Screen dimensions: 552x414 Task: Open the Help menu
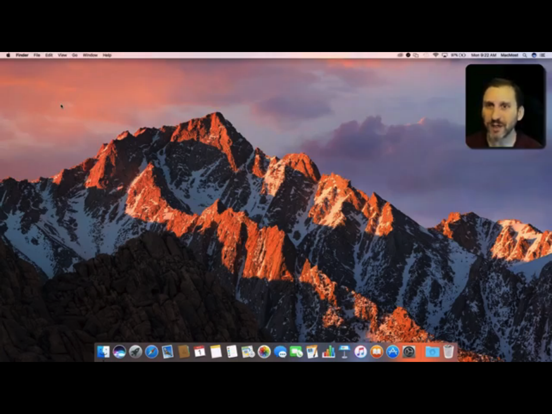[107, 55]
